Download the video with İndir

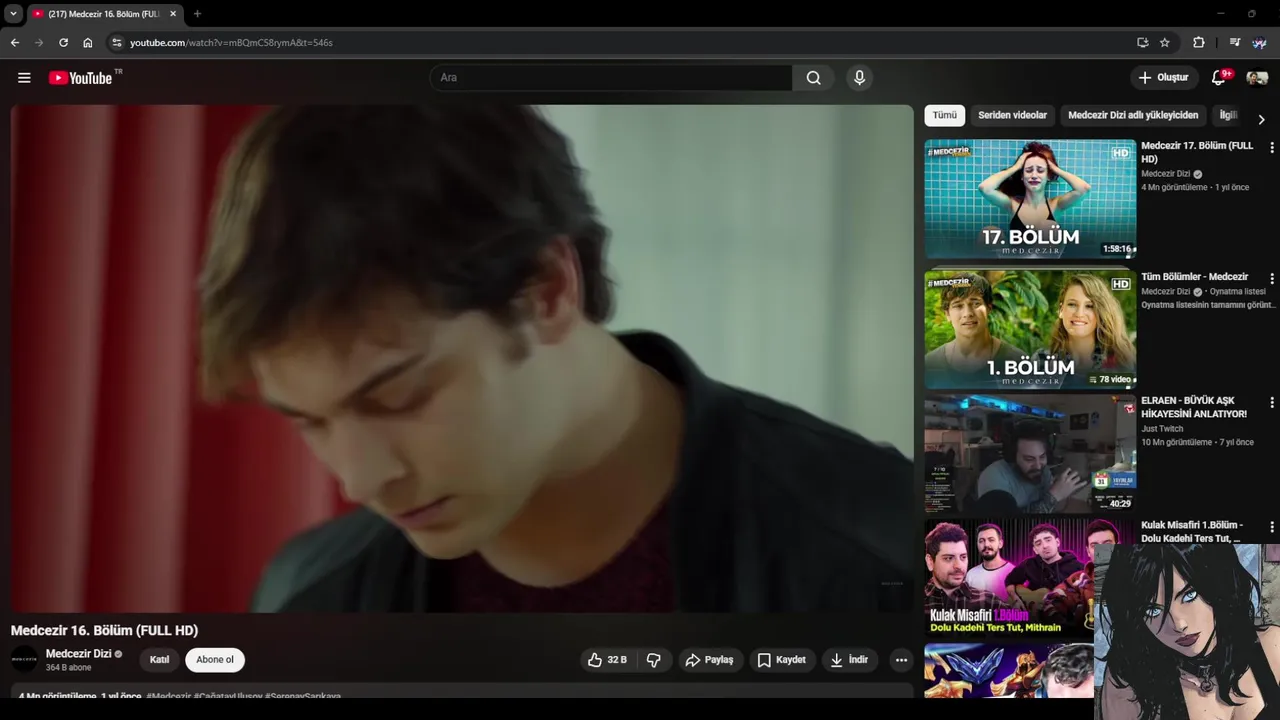pos(849,660)
